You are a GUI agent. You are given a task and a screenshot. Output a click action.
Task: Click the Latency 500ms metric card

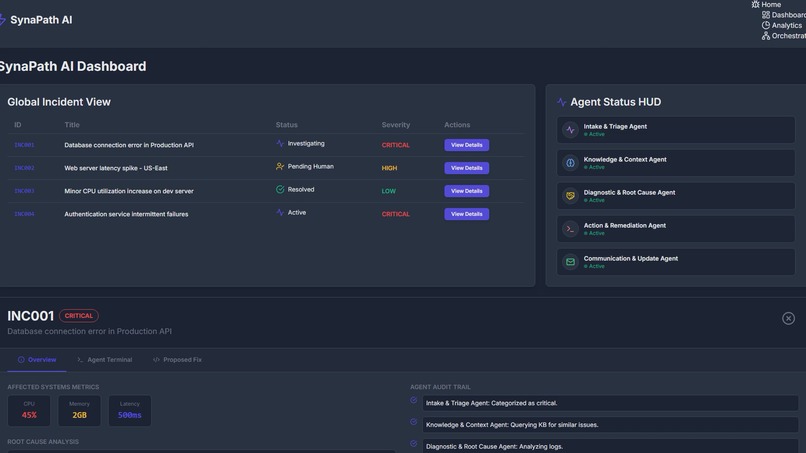[130, 410]
